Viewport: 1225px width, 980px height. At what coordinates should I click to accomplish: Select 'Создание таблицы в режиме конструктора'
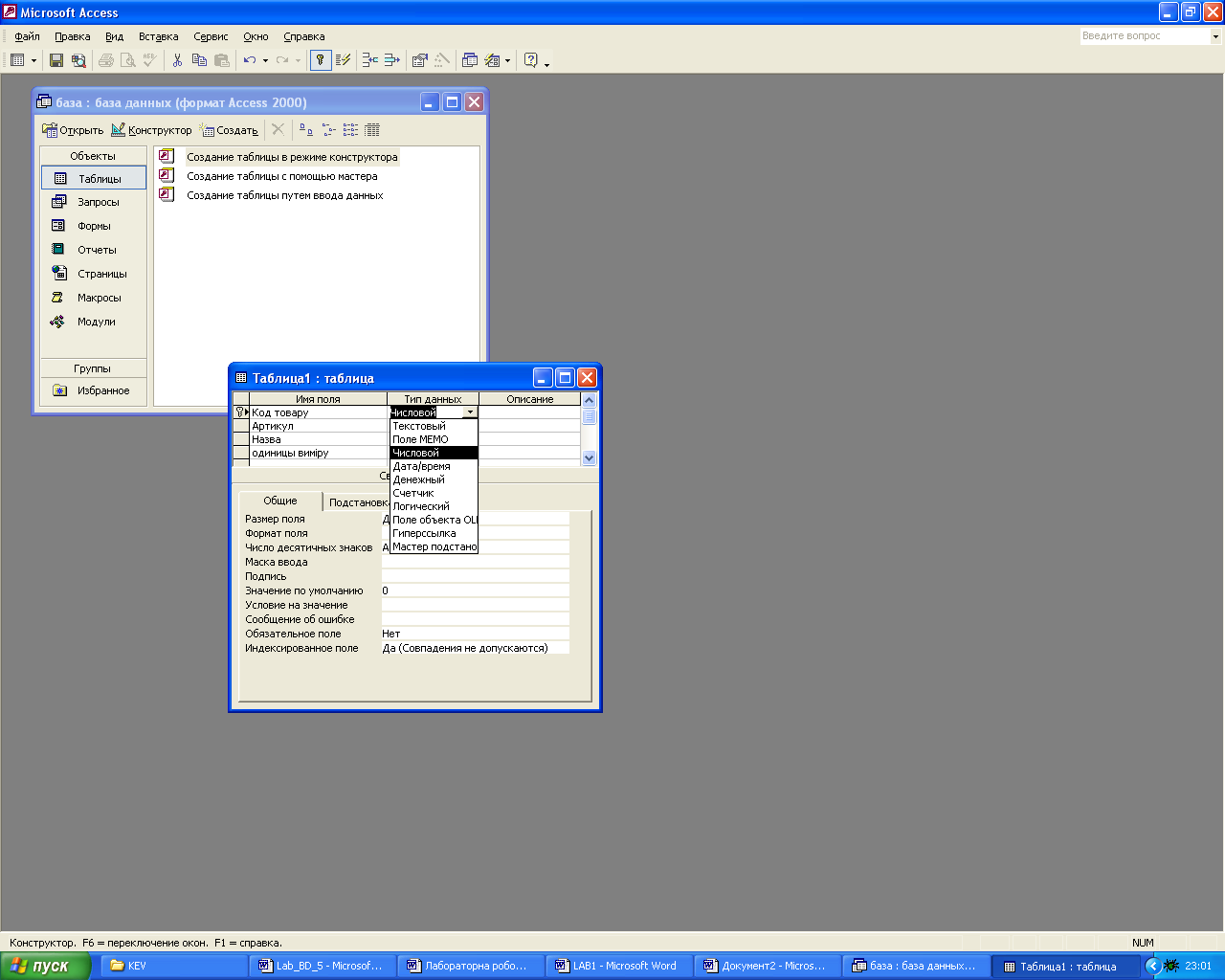click(292, 157)
